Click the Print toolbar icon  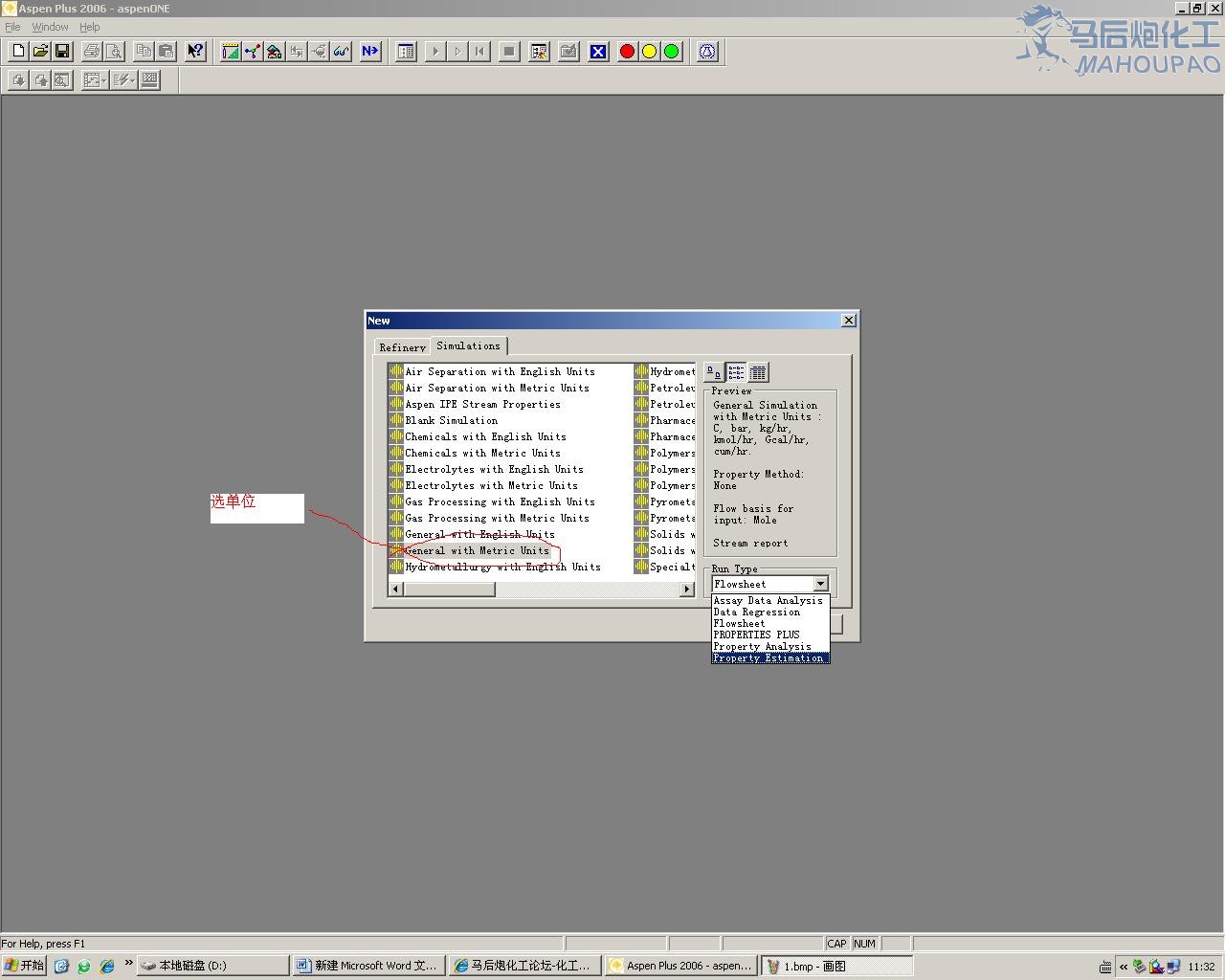click(92, 52)
